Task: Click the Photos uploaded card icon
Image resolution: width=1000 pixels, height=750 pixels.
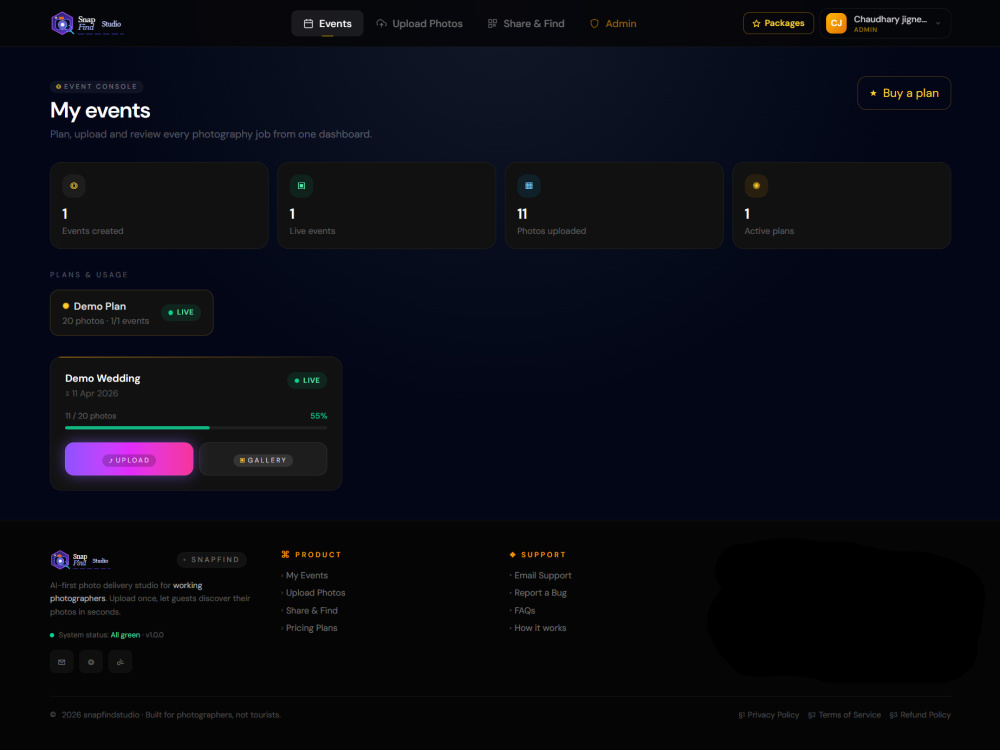Action: coord(529,186)
